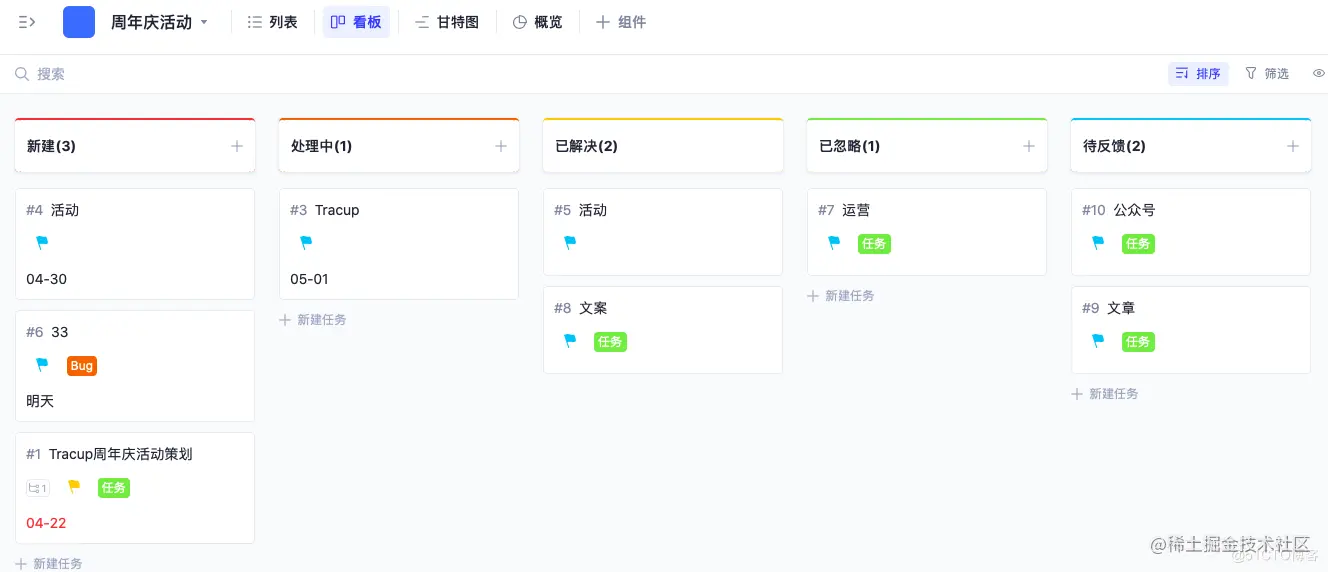Image resolution: width=1328 pixels, height=572 pixels.
Task: Click 新建任务 under the 已忽略 column
Action: (x=841, y=296)
